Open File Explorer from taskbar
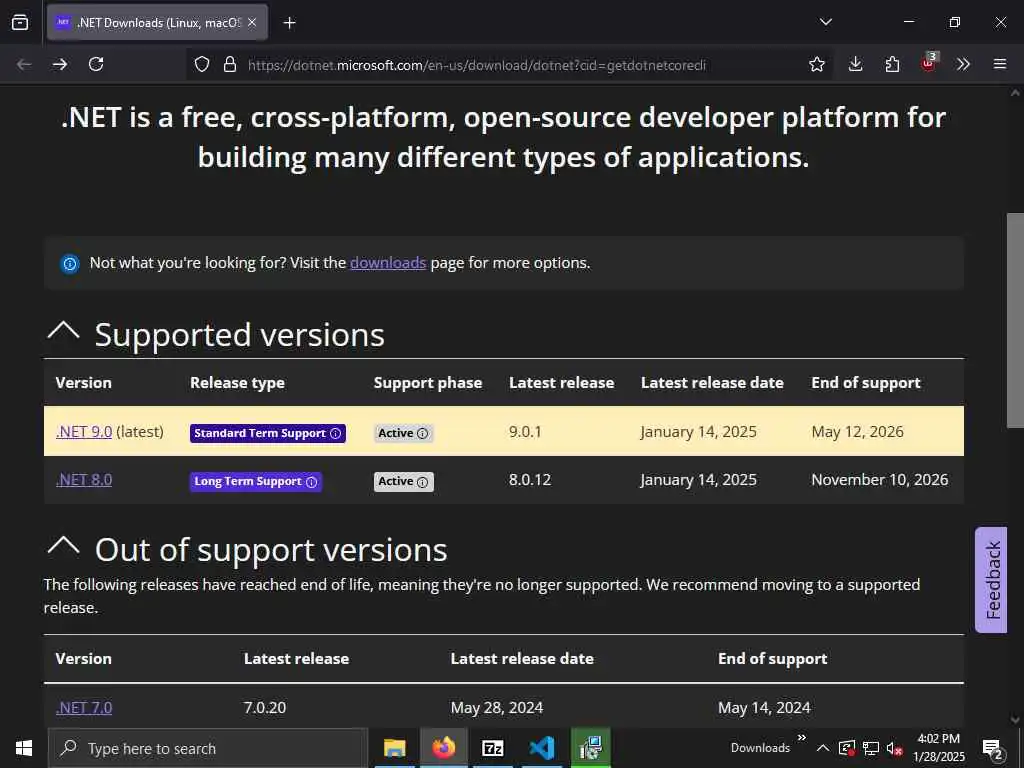The height and width of the screenshot is (768, 1024). (x=394, y=748)
